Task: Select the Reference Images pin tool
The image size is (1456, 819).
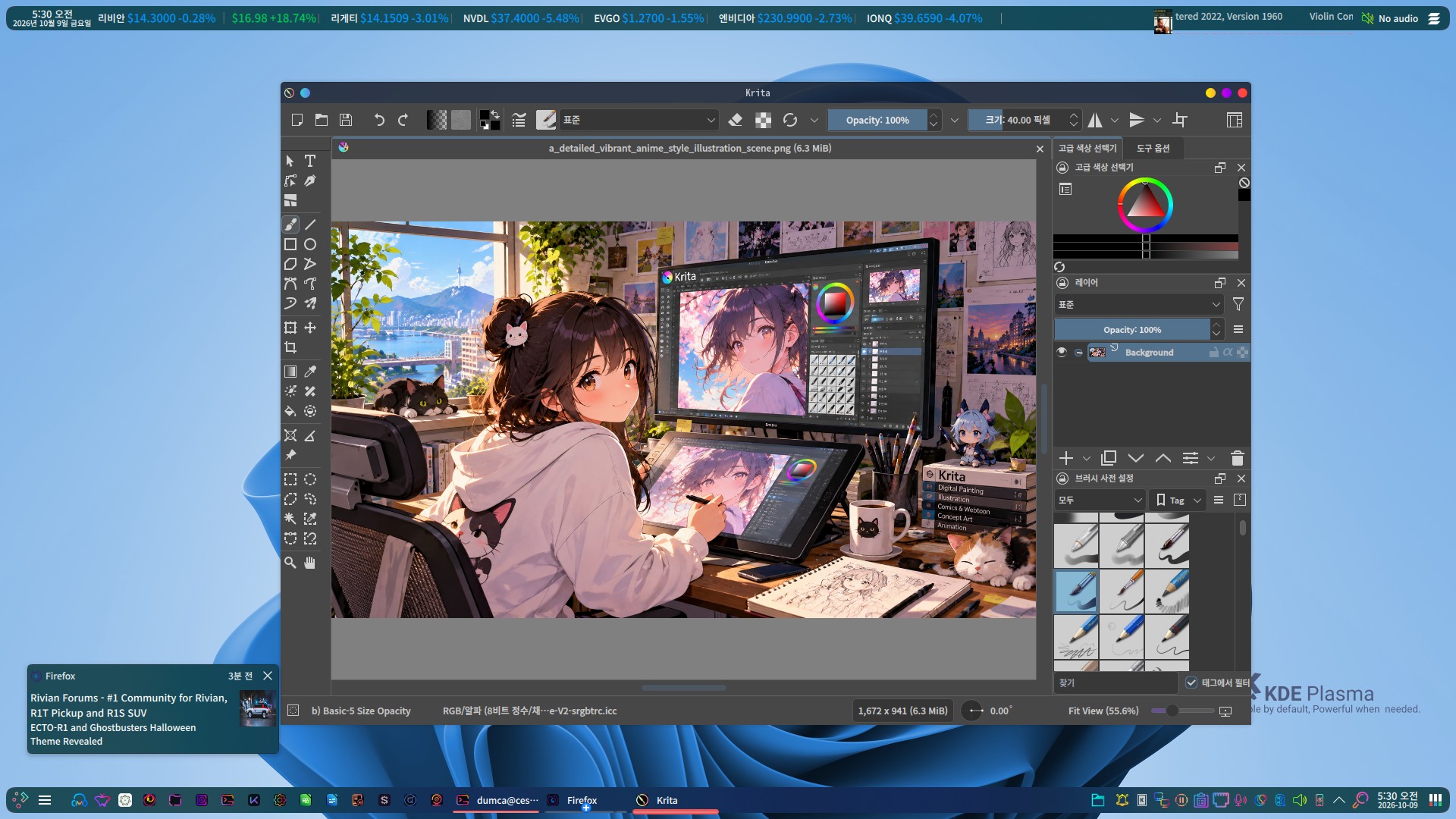Action: [290, 455]
